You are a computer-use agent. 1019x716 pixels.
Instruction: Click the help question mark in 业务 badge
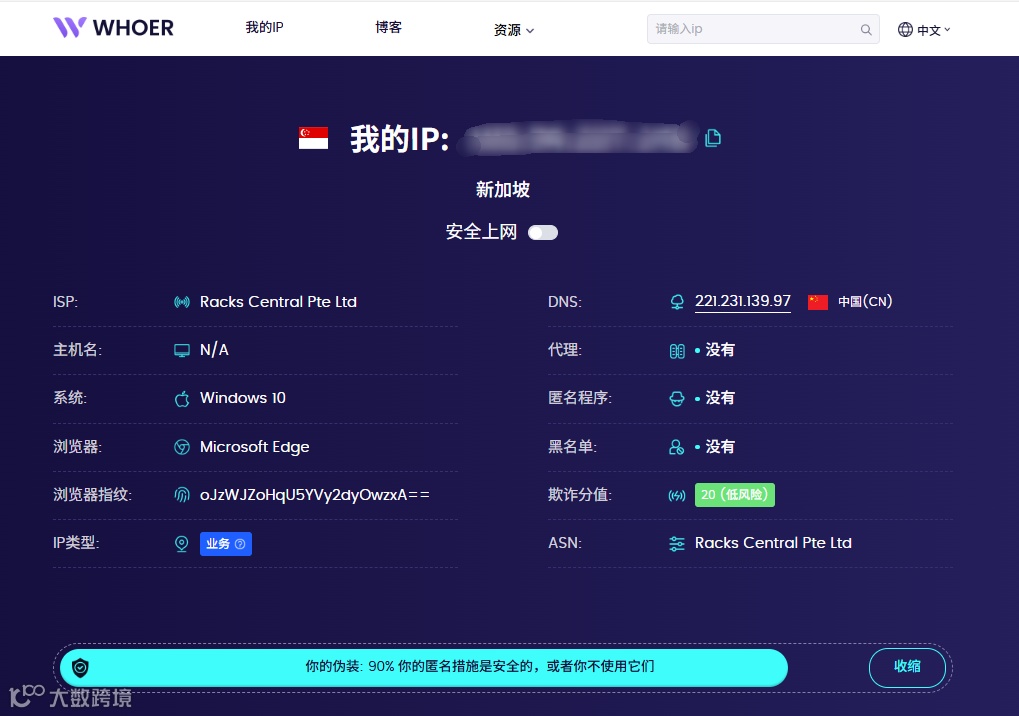tap(240, 544)
